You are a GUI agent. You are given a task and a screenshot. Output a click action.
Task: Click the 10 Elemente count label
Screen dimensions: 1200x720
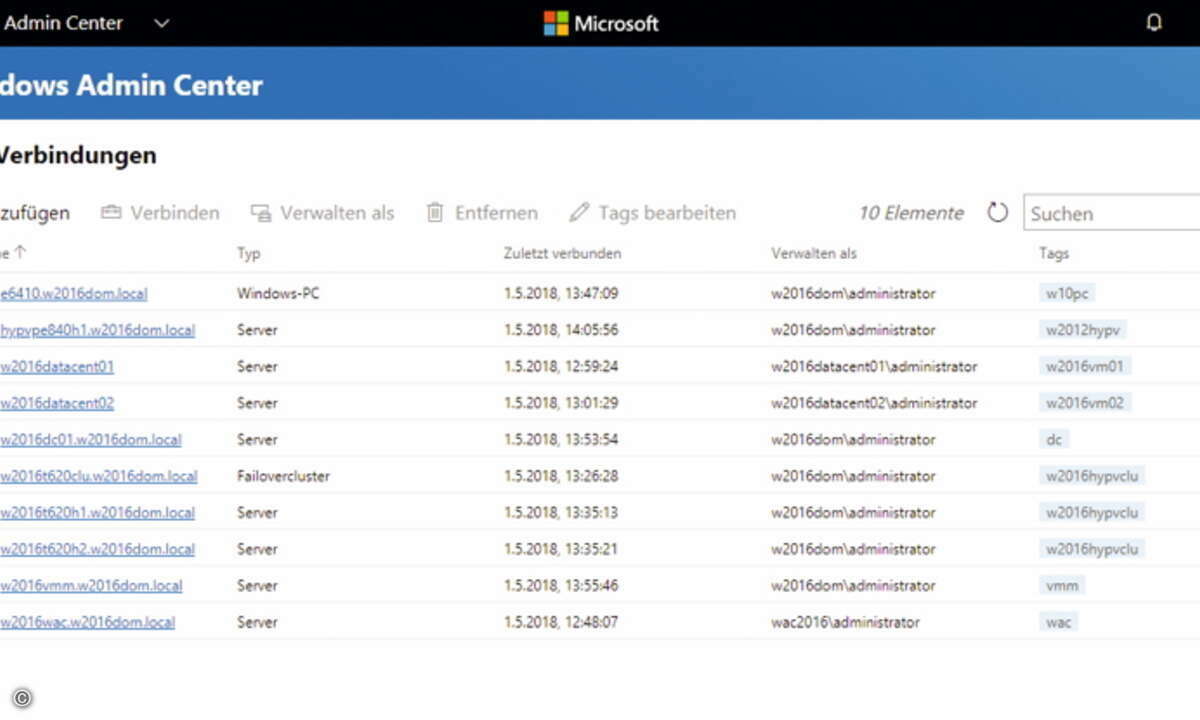[x=911, y=213]
